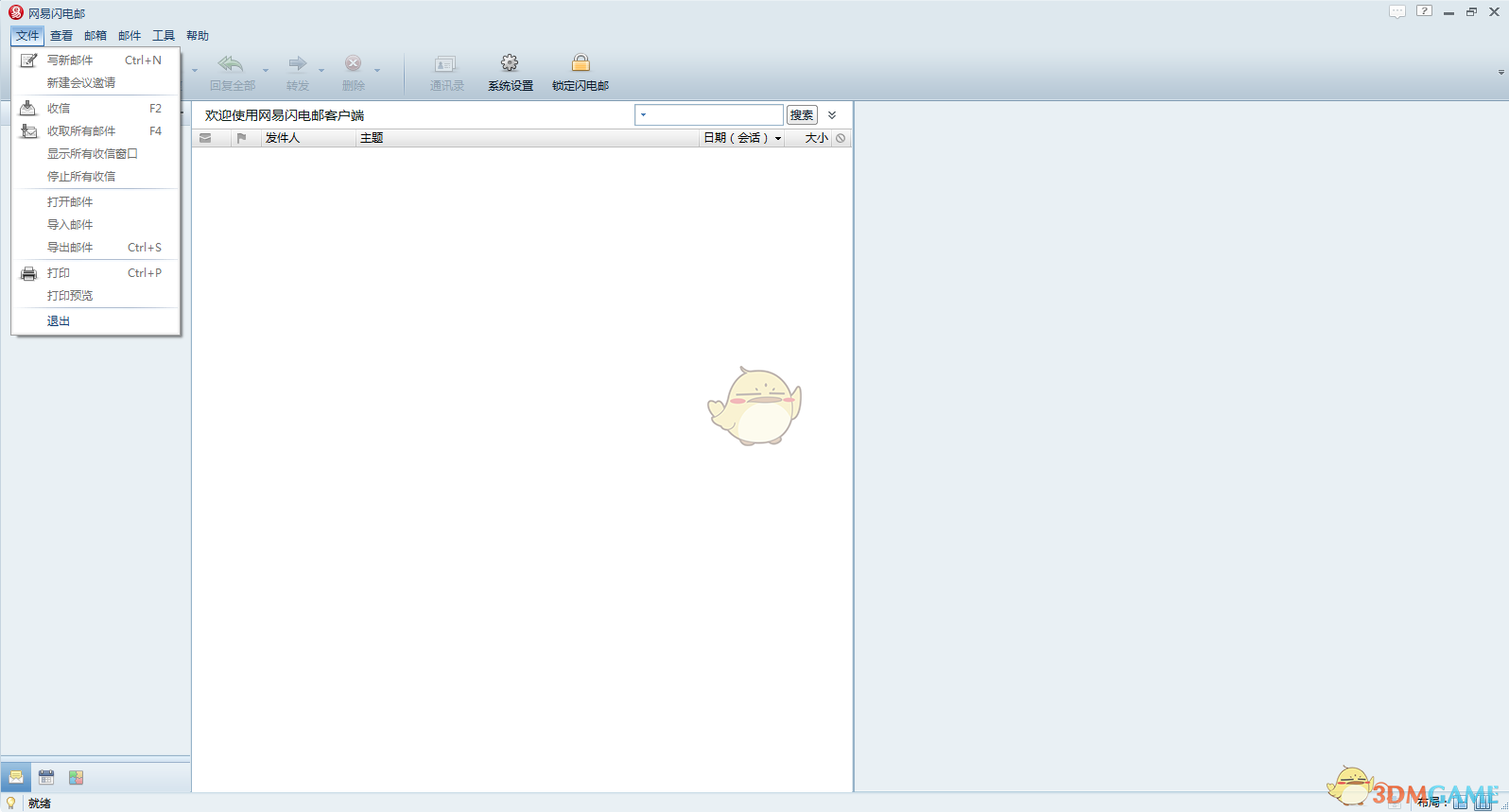The height and width of the screenshot is (812, 1509).
Task: Minimize the 网易闪电邮 window
Action: point(1448,13)
